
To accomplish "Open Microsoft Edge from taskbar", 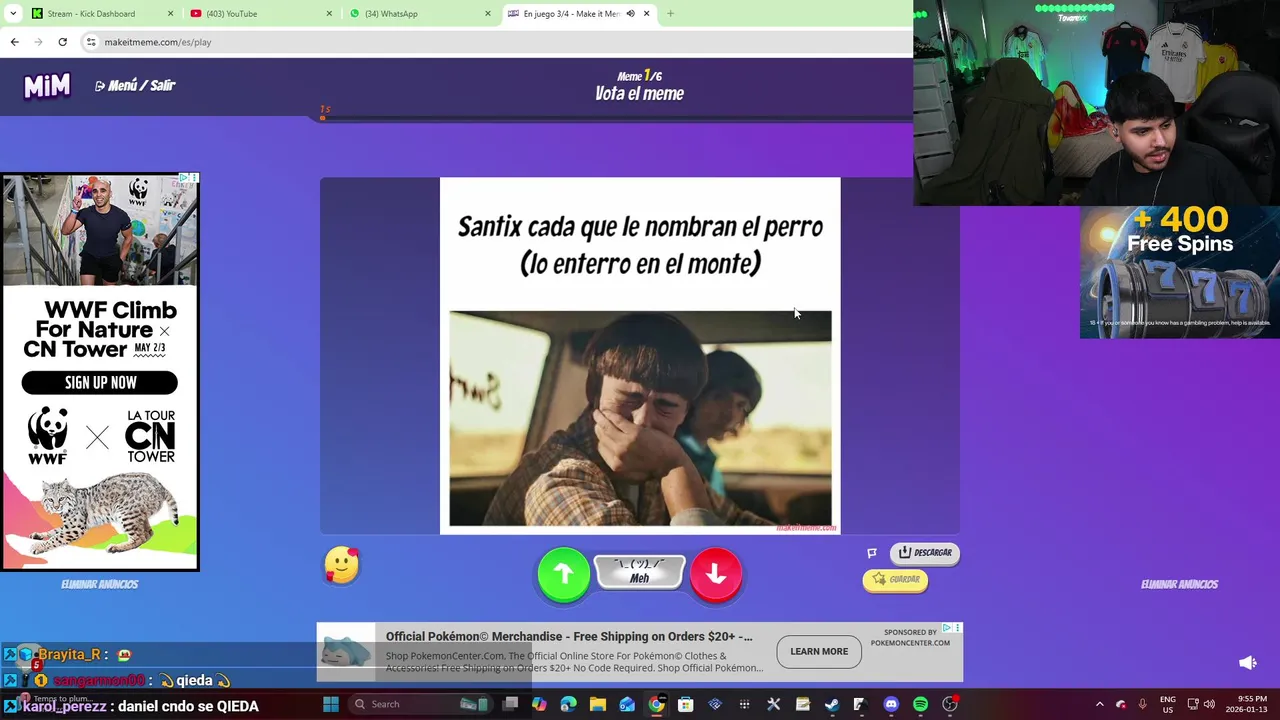I will 569,704.
